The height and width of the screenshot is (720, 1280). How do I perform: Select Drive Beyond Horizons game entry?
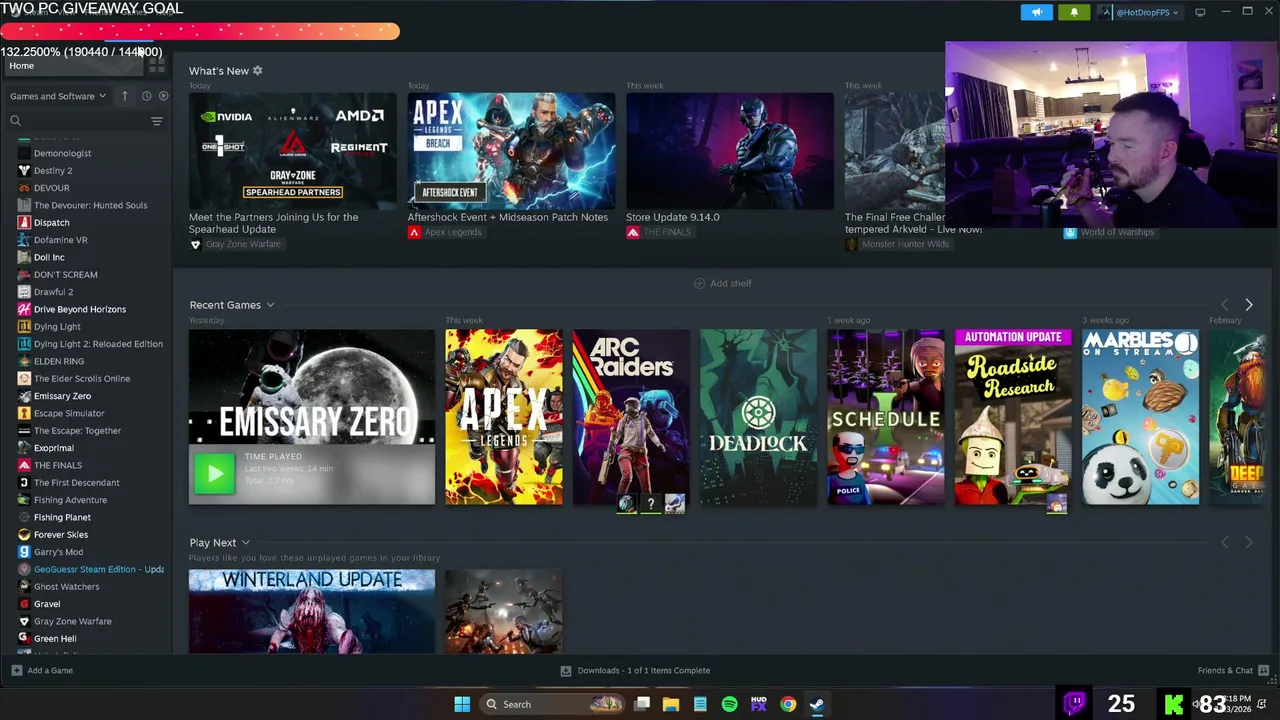tap(80, 309)
